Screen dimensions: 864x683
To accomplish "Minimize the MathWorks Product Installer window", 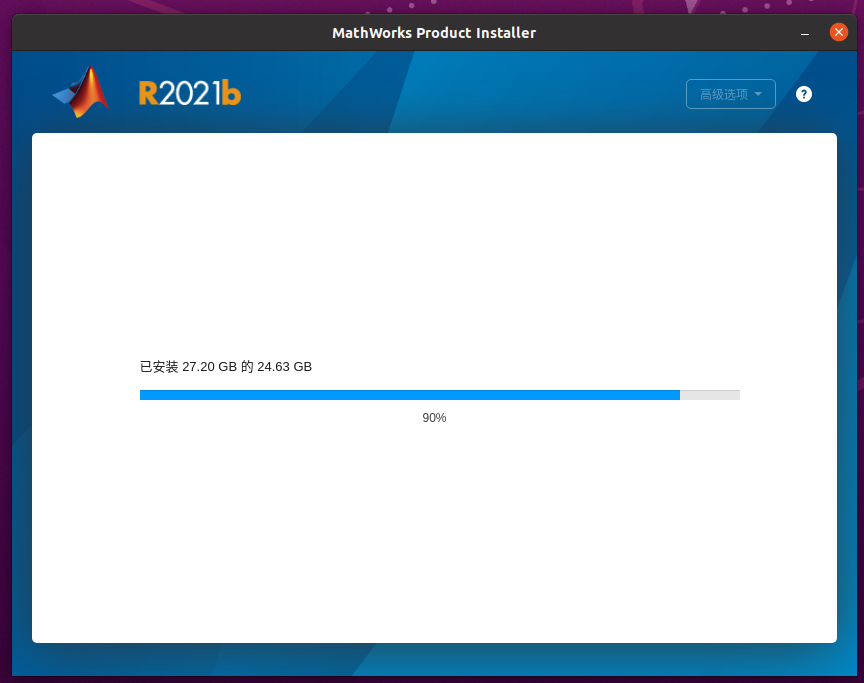I will (x=805, y=33).
